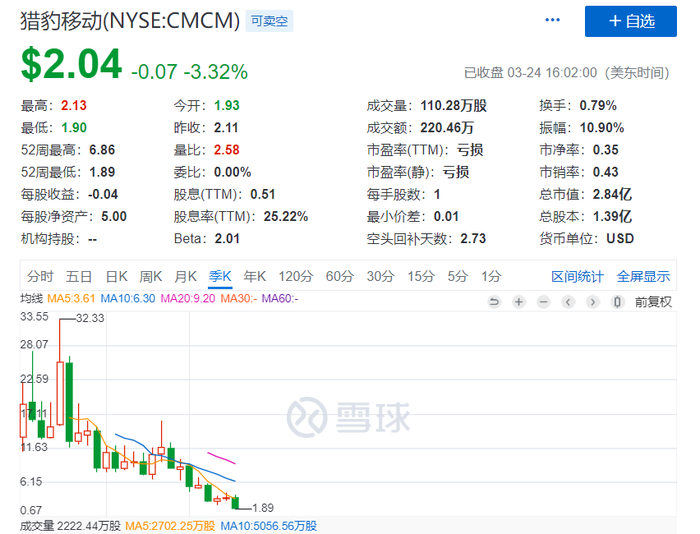Switch to the 30分 chart tab

[x=380, y=276]
